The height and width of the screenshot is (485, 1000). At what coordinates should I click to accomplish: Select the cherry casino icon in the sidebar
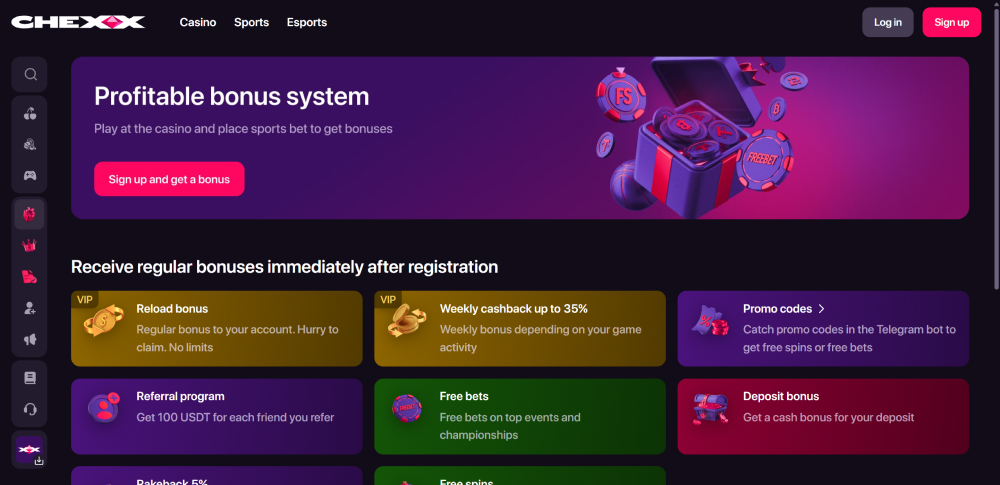(29, 114)
